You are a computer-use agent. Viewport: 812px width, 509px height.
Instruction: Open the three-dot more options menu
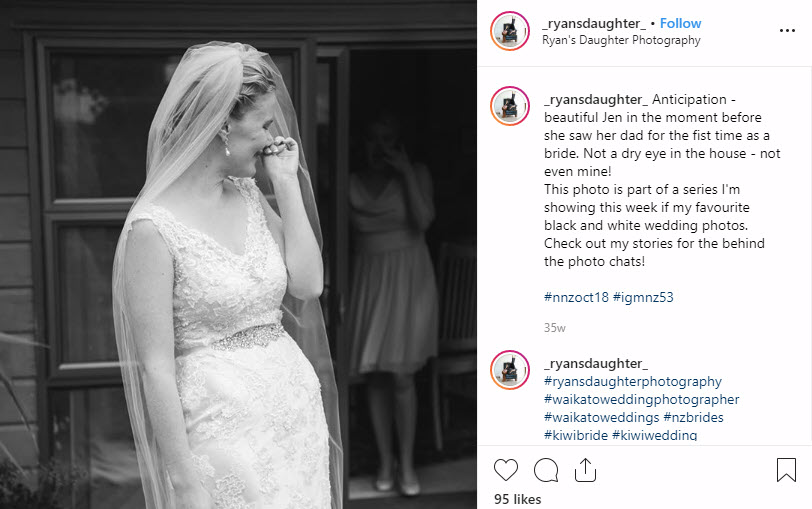click(x=787, y=31)
